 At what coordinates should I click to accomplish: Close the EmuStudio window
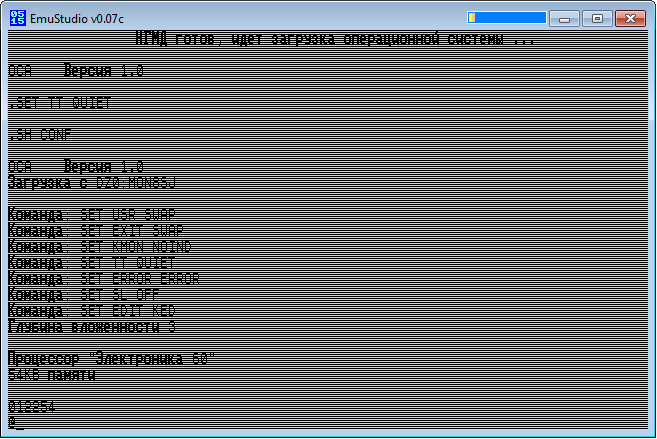(632, 17)
